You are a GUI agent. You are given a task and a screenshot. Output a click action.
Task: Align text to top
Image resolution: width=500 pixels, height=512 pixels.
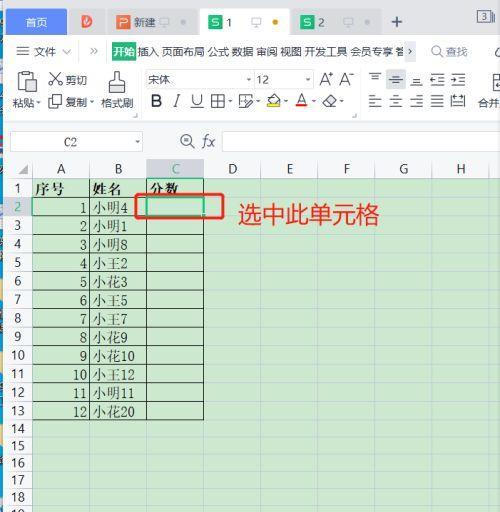tap(375, 77)
